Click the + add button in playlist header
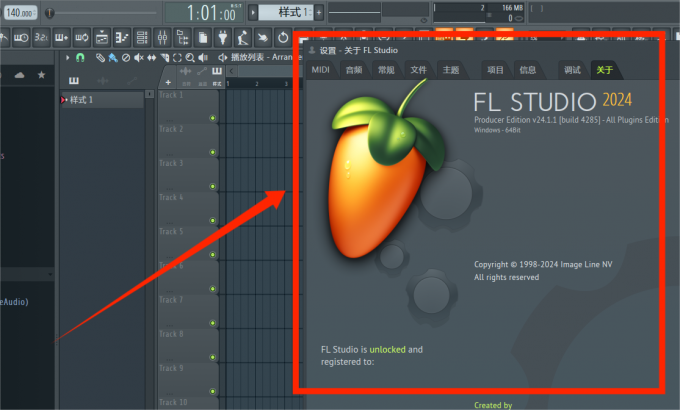The height and width of the screenshot is (410, 680). click(168, 82)
